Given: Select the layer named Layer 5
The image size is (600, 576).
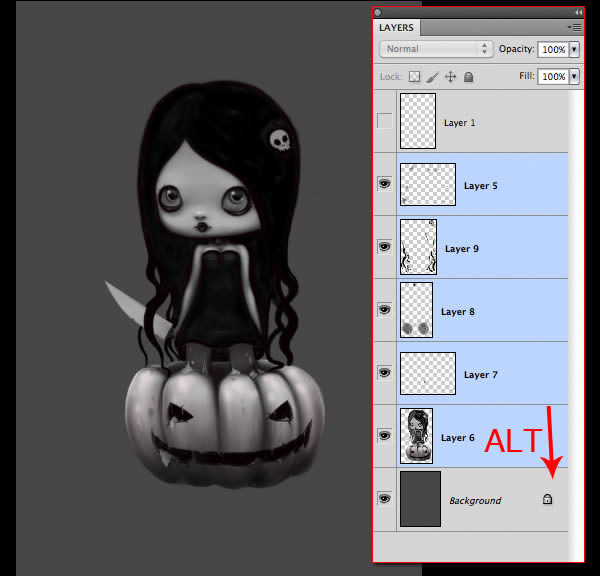Looking at the screenshot, I should 481,186.
